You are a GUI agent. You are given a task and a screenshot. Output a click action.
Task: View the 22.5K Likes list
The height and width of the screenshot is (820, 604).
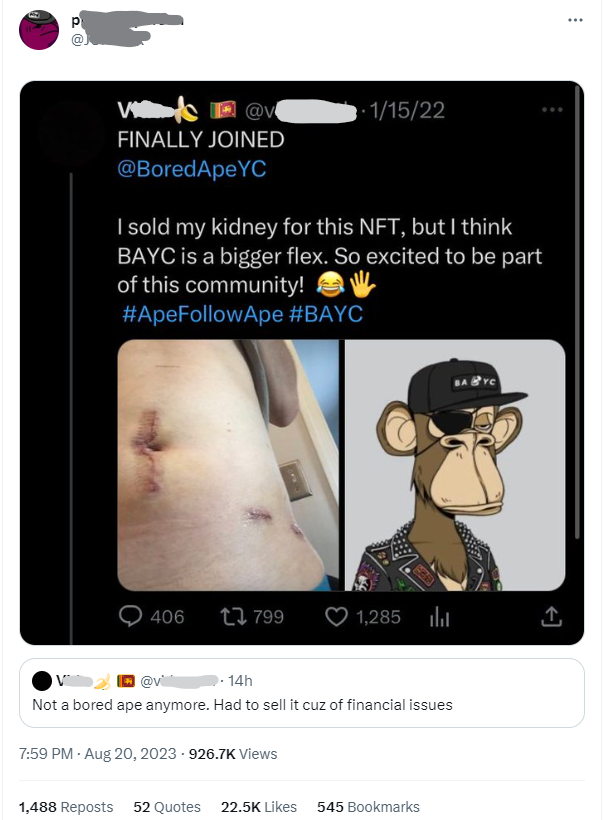[x=259, y=807]
